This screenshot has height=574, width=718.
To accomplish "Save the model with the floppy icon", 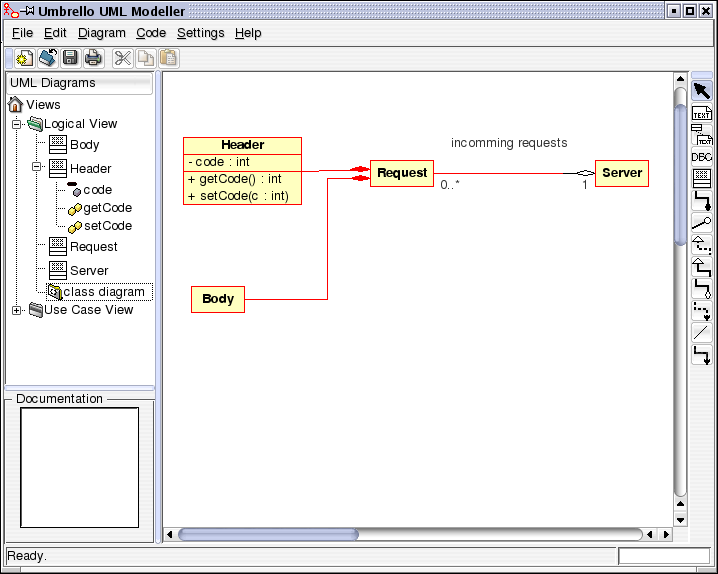I will 70,58.
